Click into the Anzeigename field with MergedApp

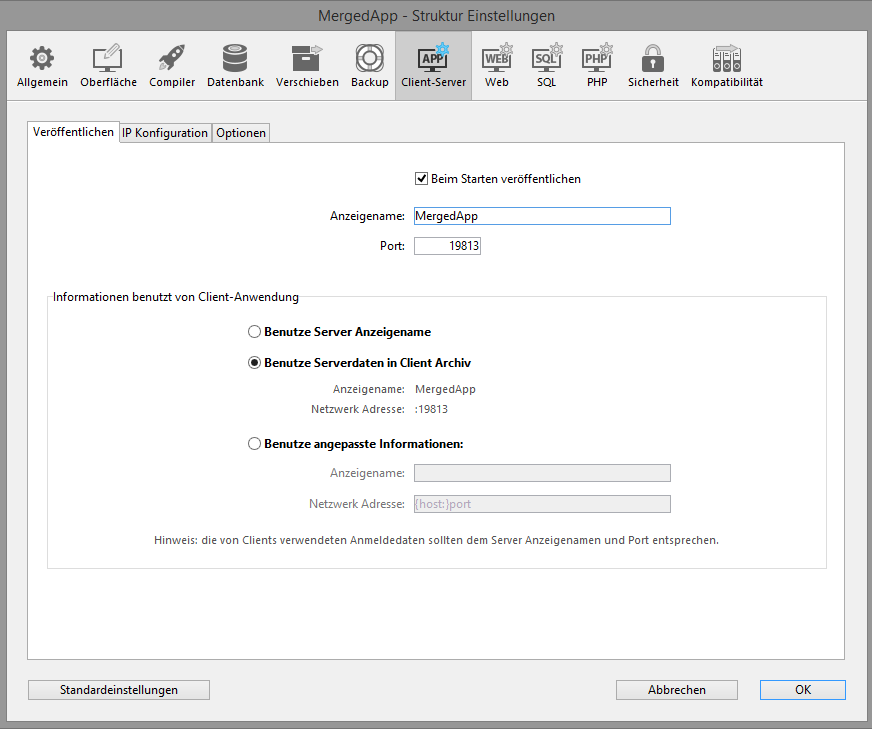click(x=541, y=216)
